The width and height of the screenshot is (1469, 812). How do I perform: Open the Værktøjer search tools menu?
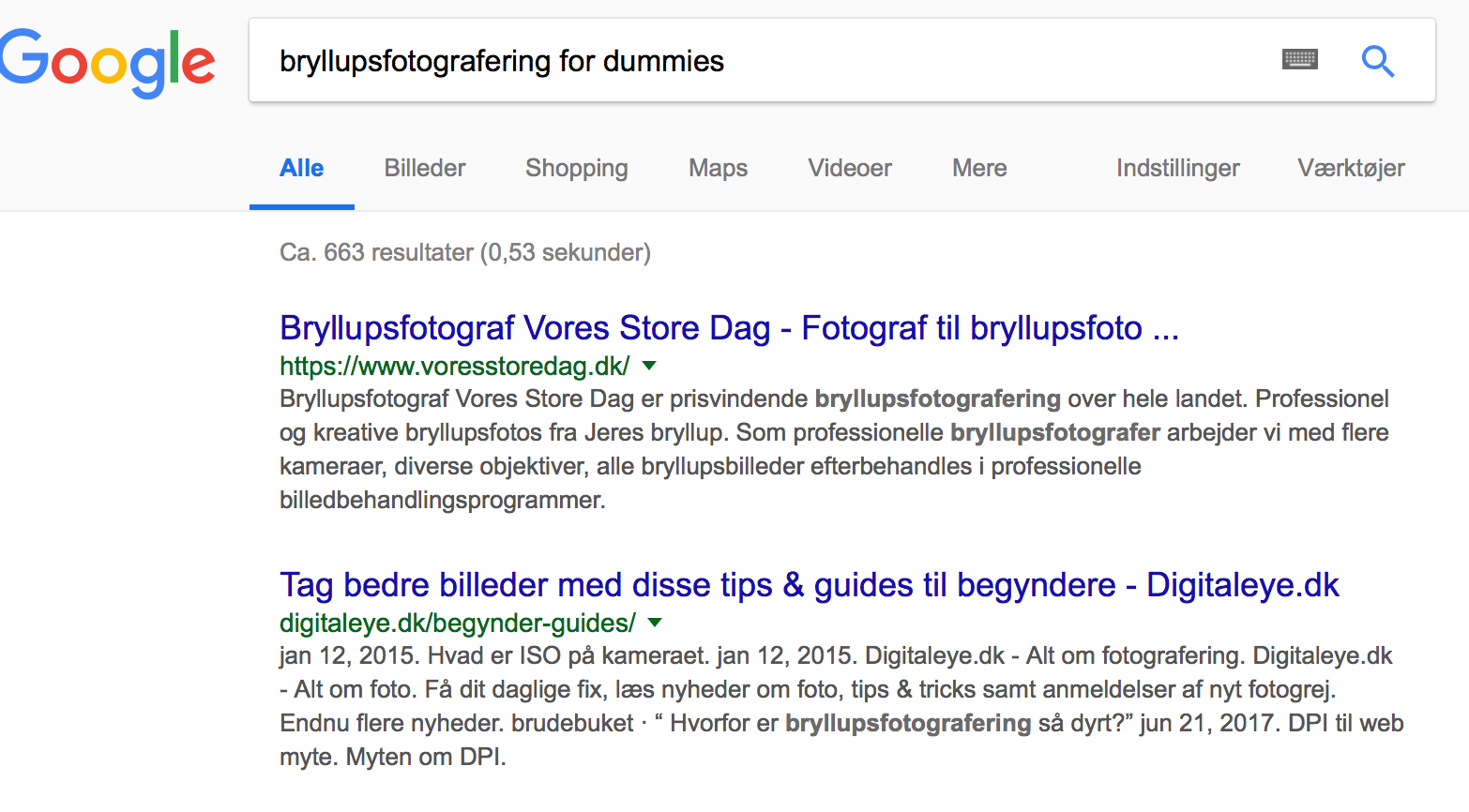(x=1351, y=168)
